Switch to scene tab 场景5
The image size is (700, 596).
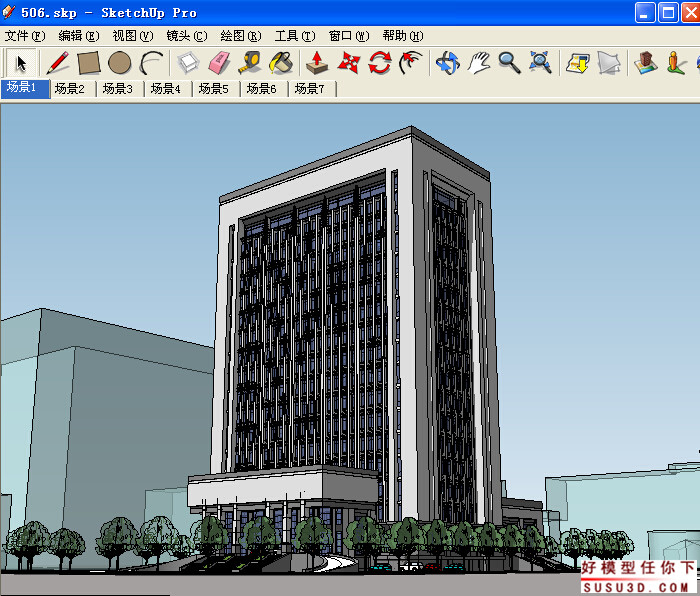pos(217,88)
